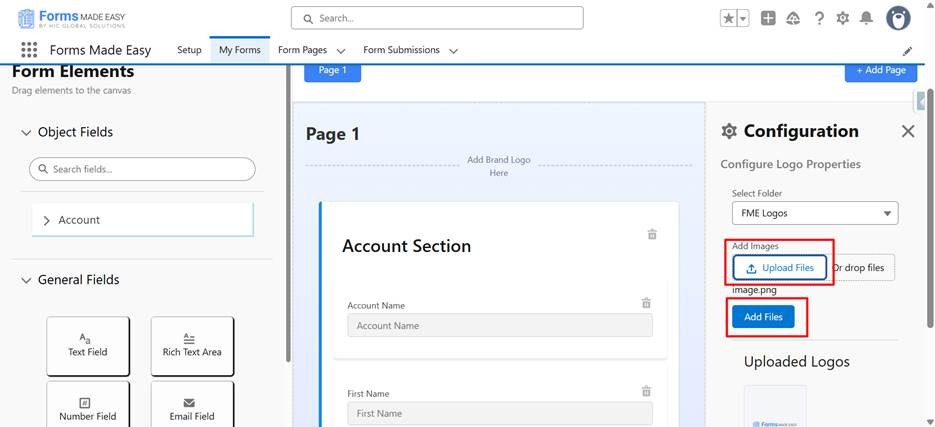The width and height of the screenshot is (935, 427).
Task: Remove the First Name field via trash icon
Action: pos(646,391)
